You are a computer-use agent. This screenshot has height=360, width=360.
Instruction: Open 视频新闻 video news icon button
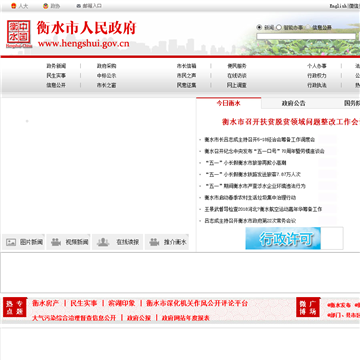[68, 242]
